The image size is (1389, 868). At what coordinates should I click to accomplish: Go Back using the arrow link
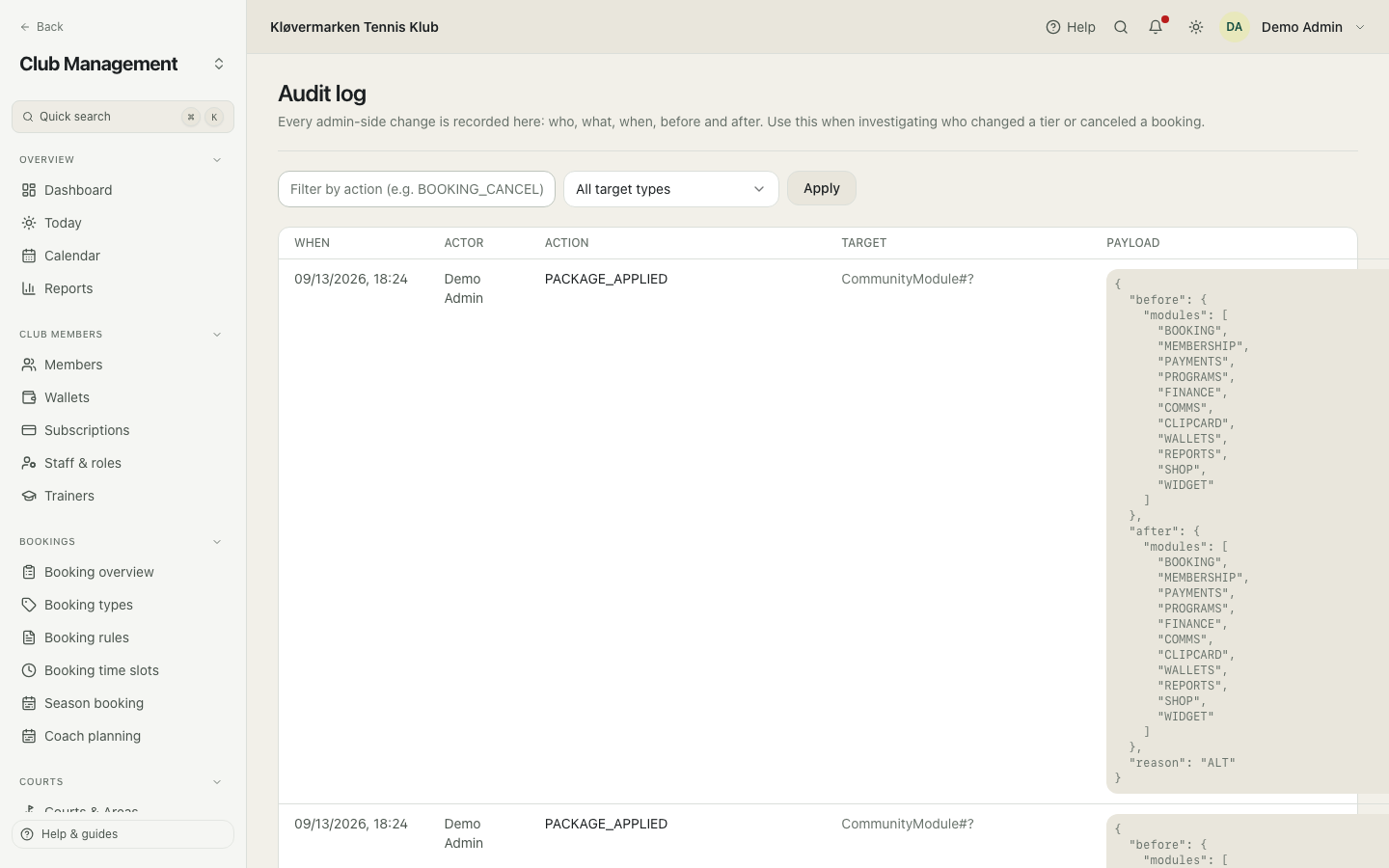[x=41, y=27]
